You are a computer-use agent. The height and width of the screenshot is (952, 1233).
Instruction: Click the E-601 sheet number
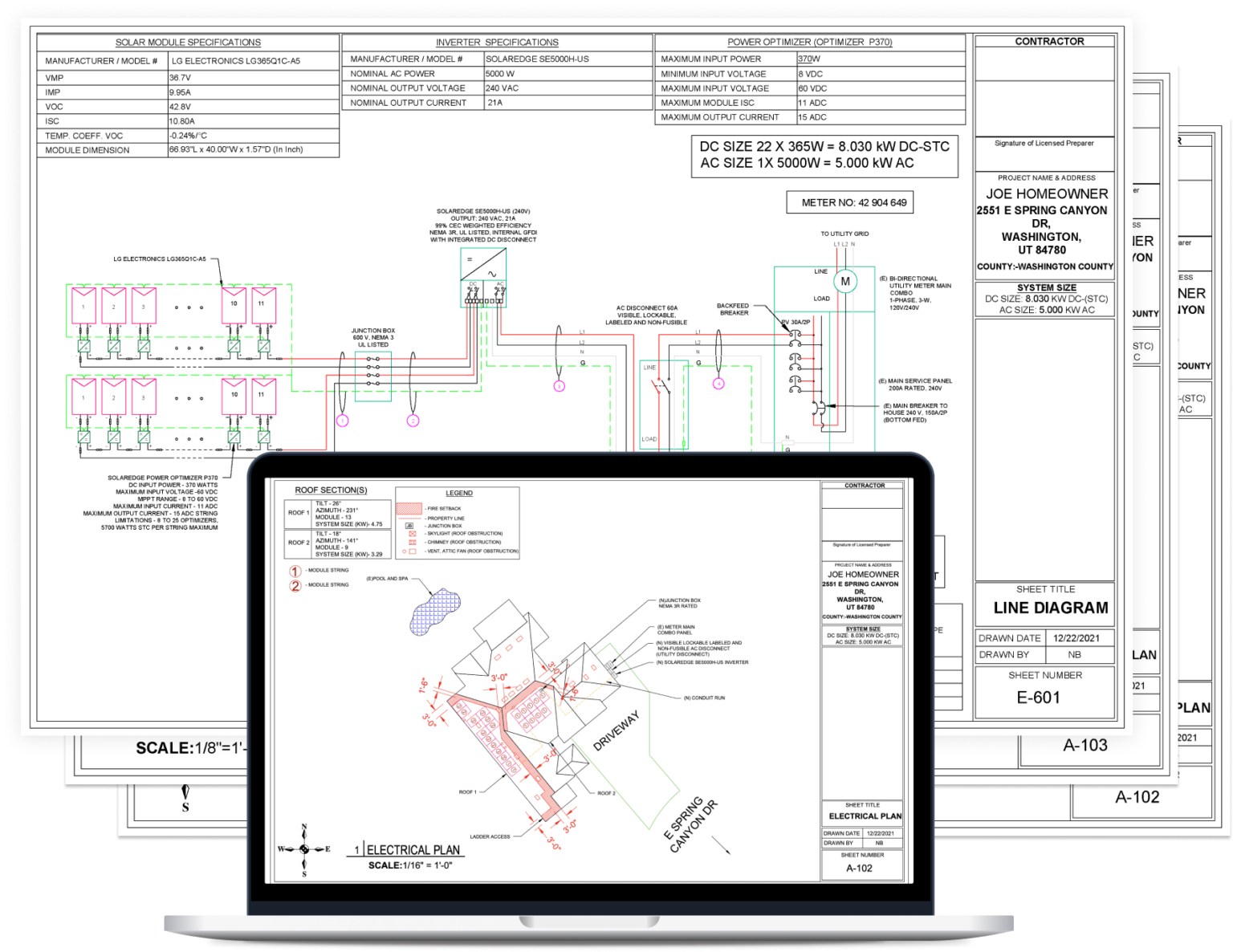pyautogui.click(x=1039, y=698)
